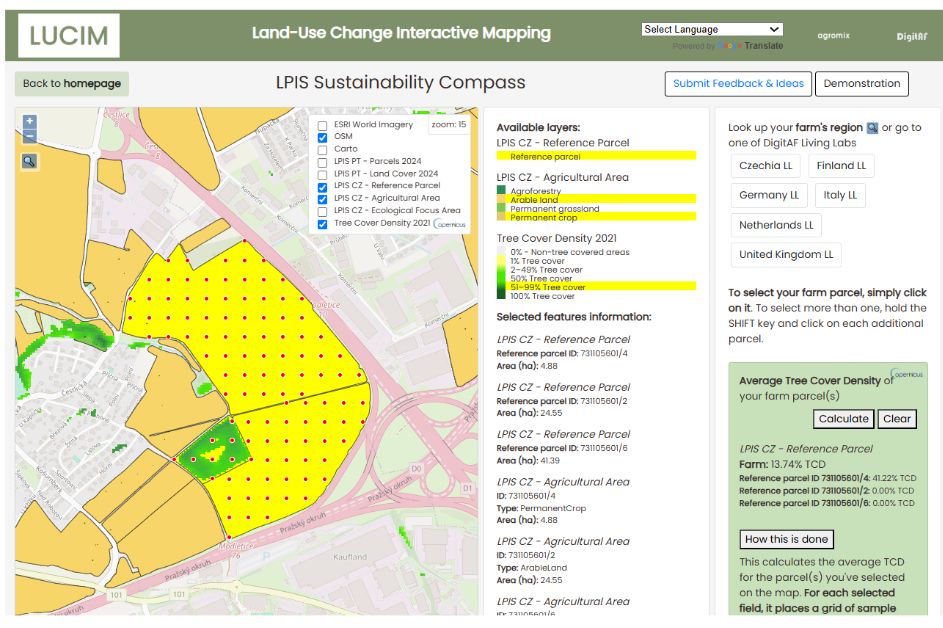This screenshot has height=628, width=943.
Task: Expand the How this is done section
Action: click(786, 539)
